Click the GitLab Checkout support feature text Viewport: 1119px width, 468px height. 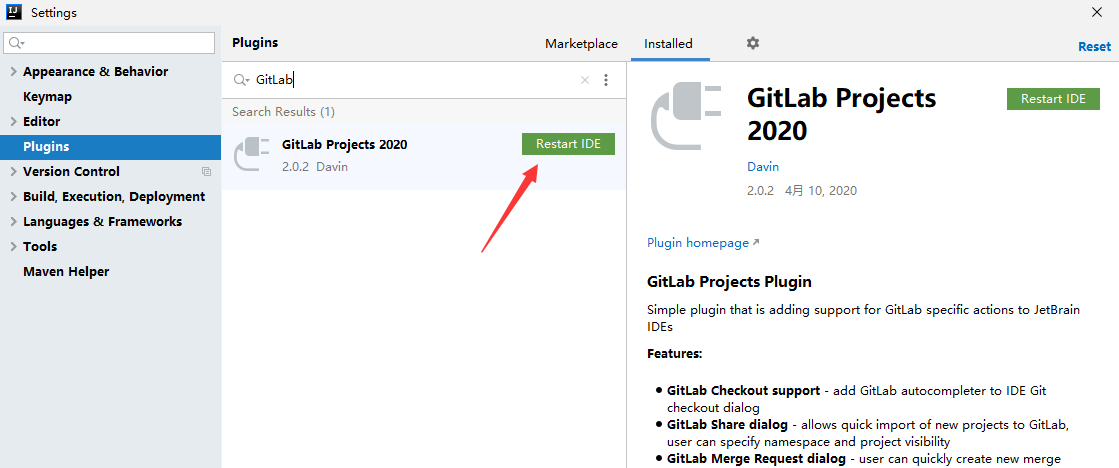(x=743, y=391)
